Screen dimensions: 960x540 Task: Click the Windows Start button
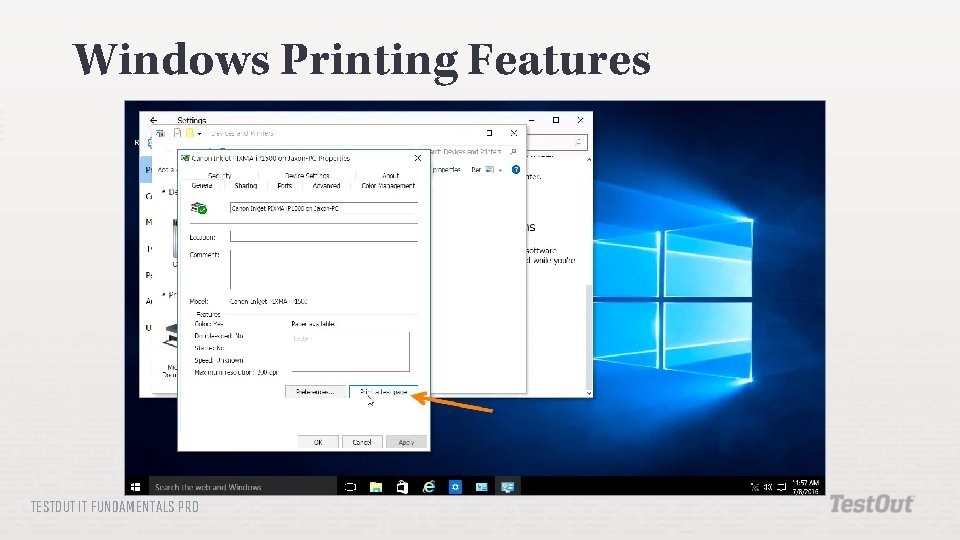point(136,487)
